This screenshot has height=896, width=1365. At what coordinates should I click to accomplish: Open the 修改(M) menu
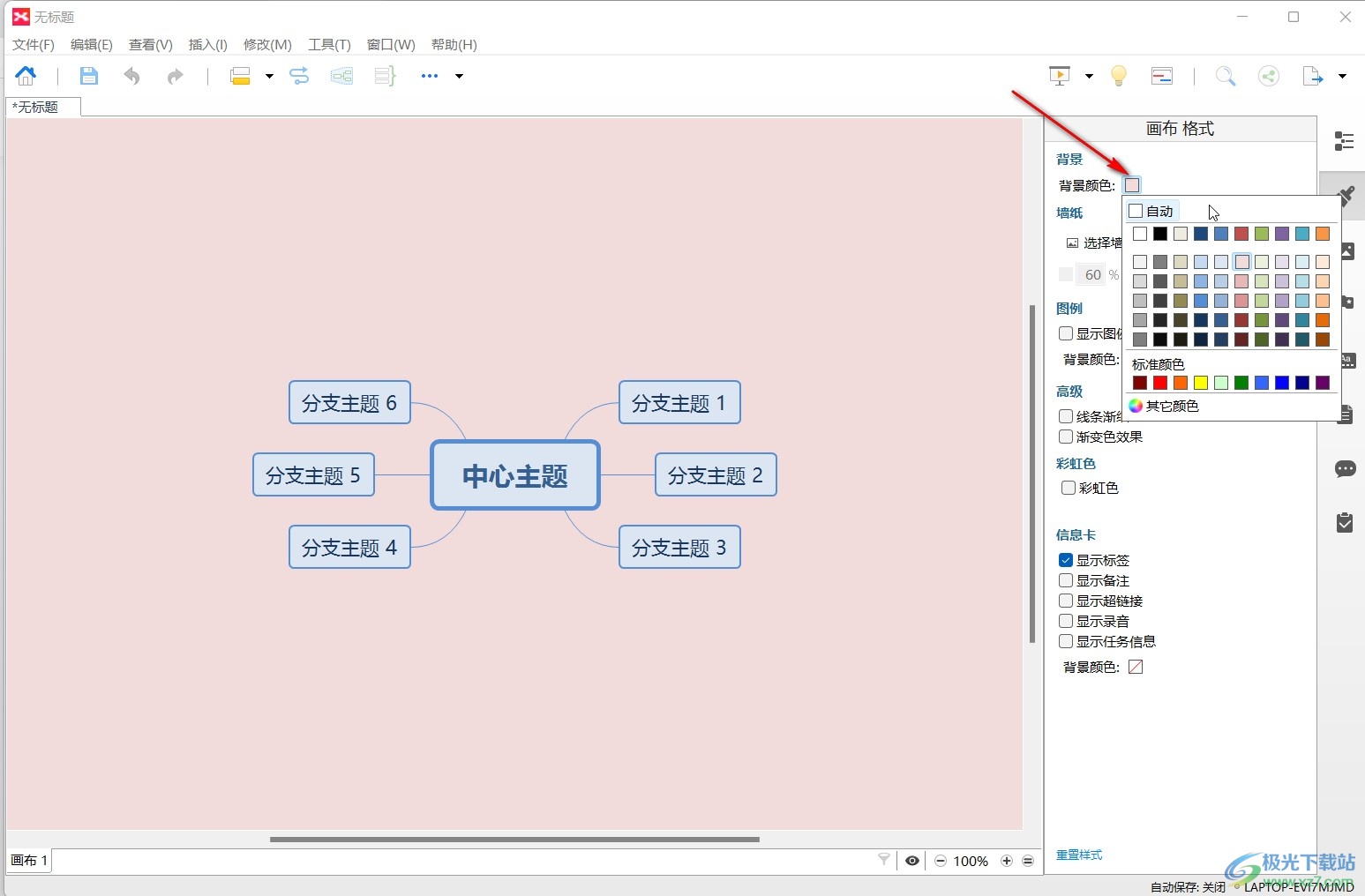click(x=267, y=45)
